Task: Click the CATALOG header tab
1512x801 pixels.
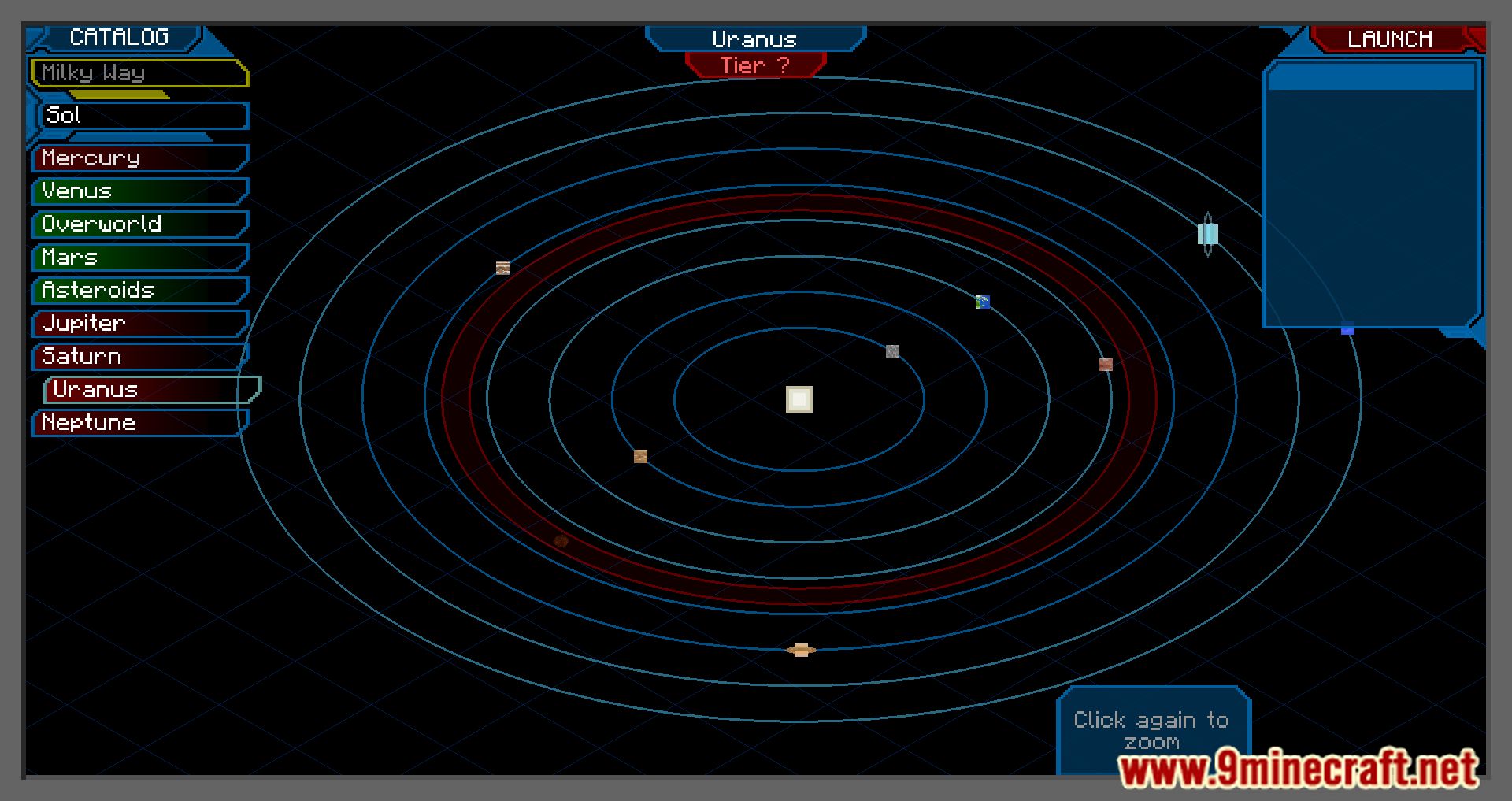Action: (x=120, y=38)
